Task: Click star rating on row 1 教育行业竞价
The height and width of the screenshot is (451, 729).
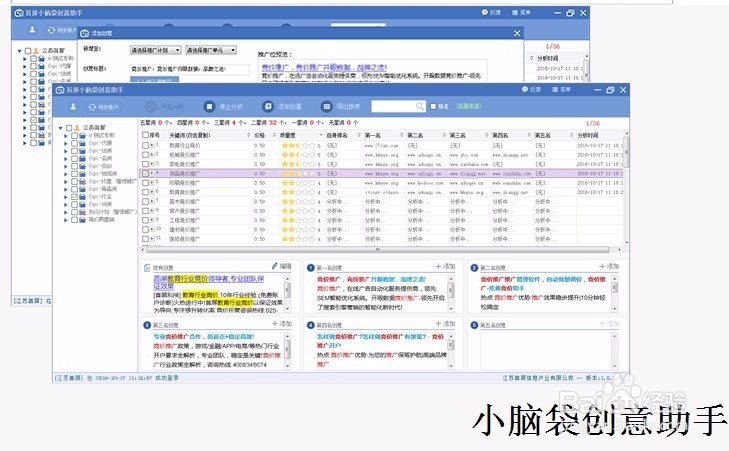Action: click(x=298, y=146)
